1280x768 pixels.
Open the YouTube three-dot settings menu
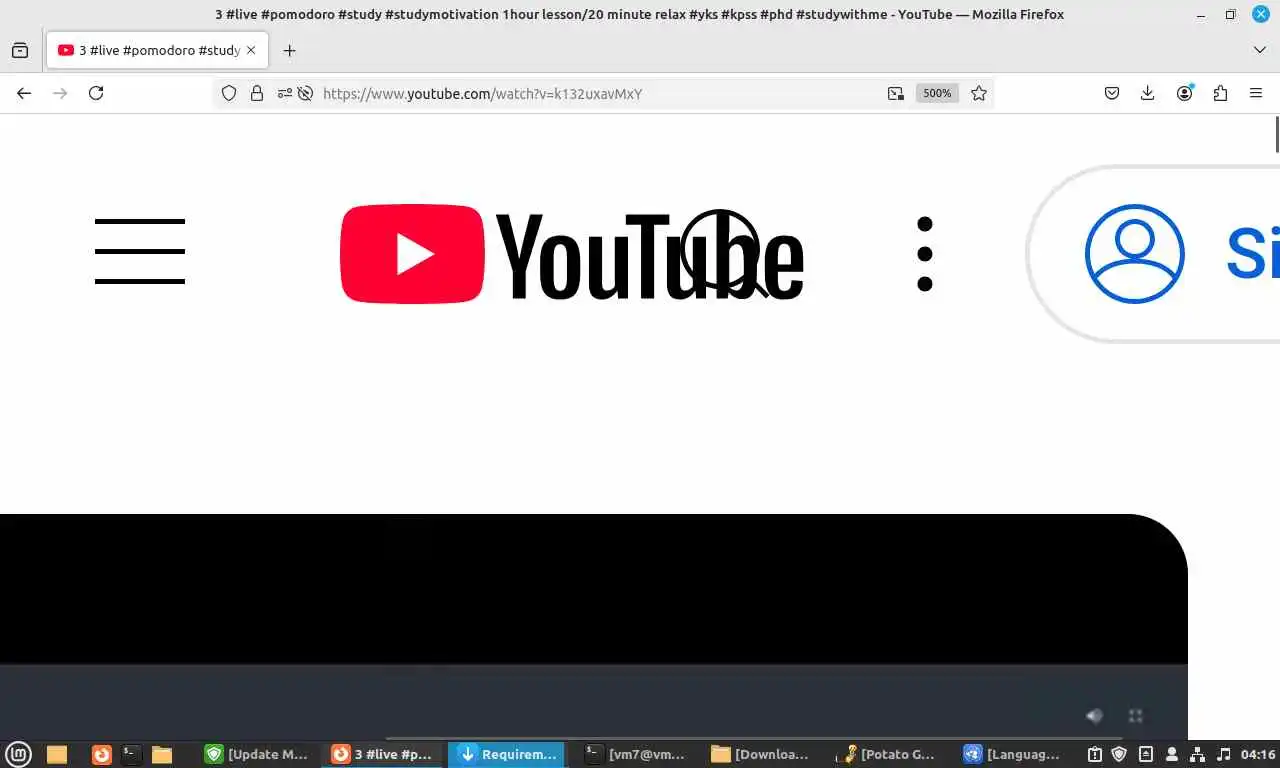pos(925,254)
